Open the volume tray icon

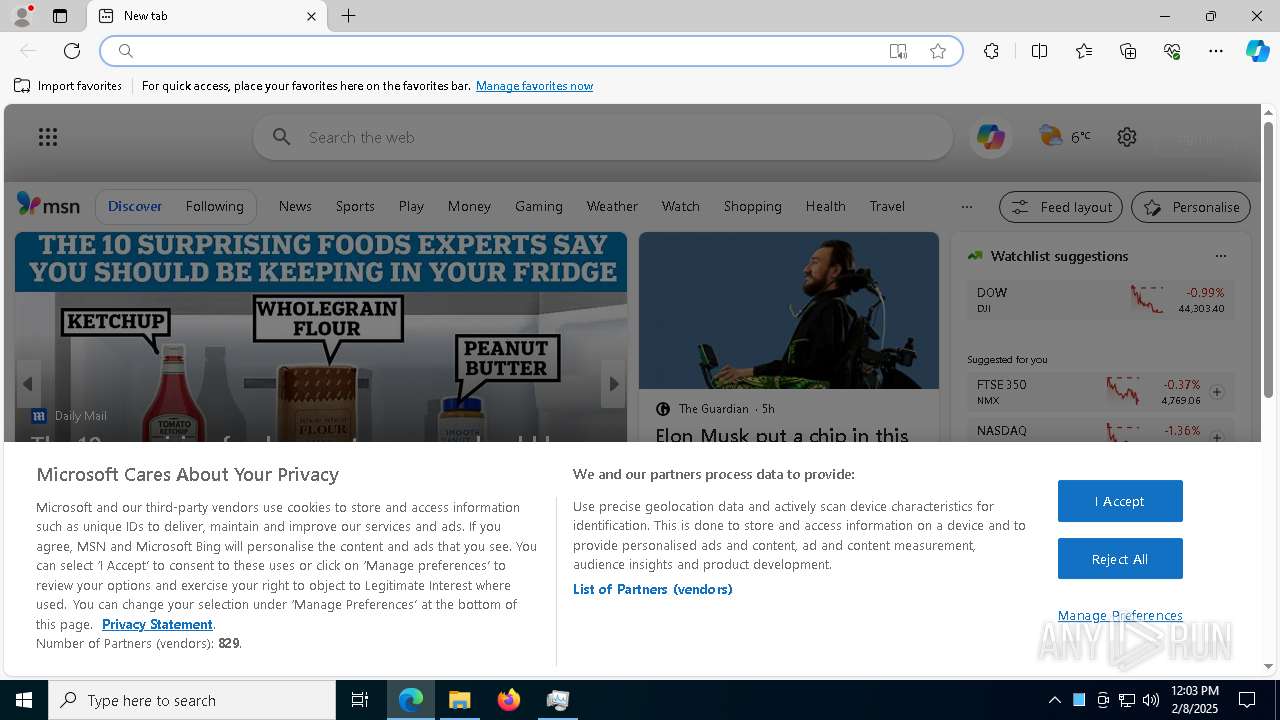pos(1151,700)
